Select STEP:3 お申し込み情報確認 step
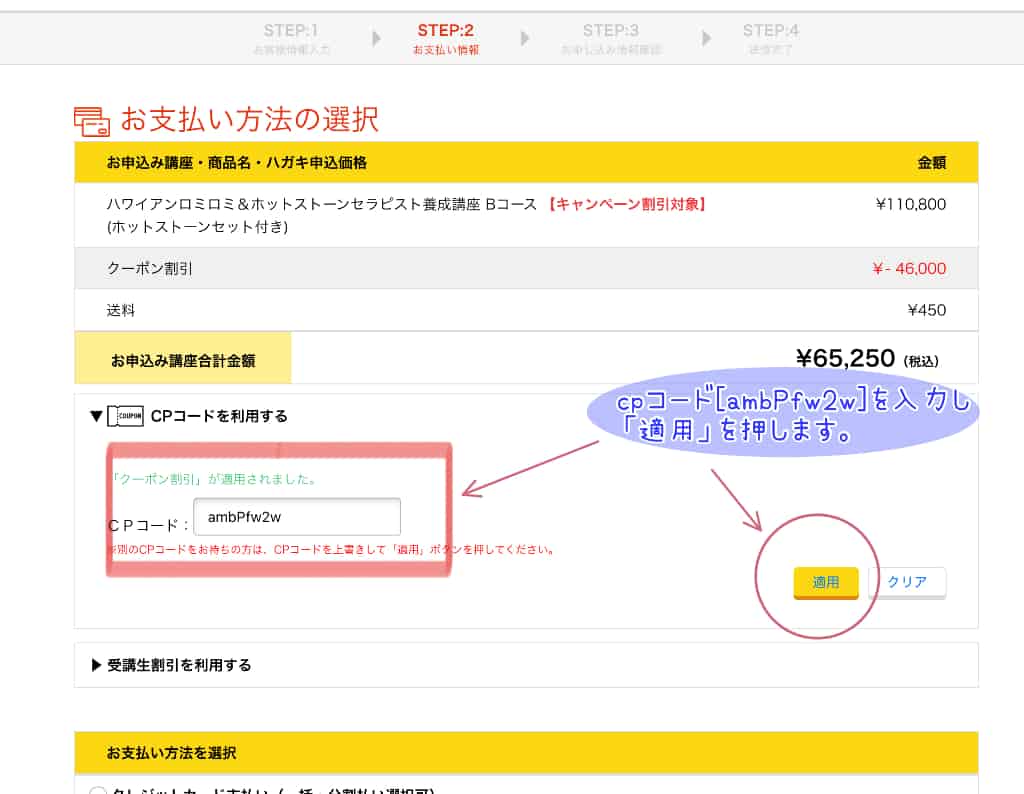The height and width of the screenshot is (794, 1024). (609, 38)
